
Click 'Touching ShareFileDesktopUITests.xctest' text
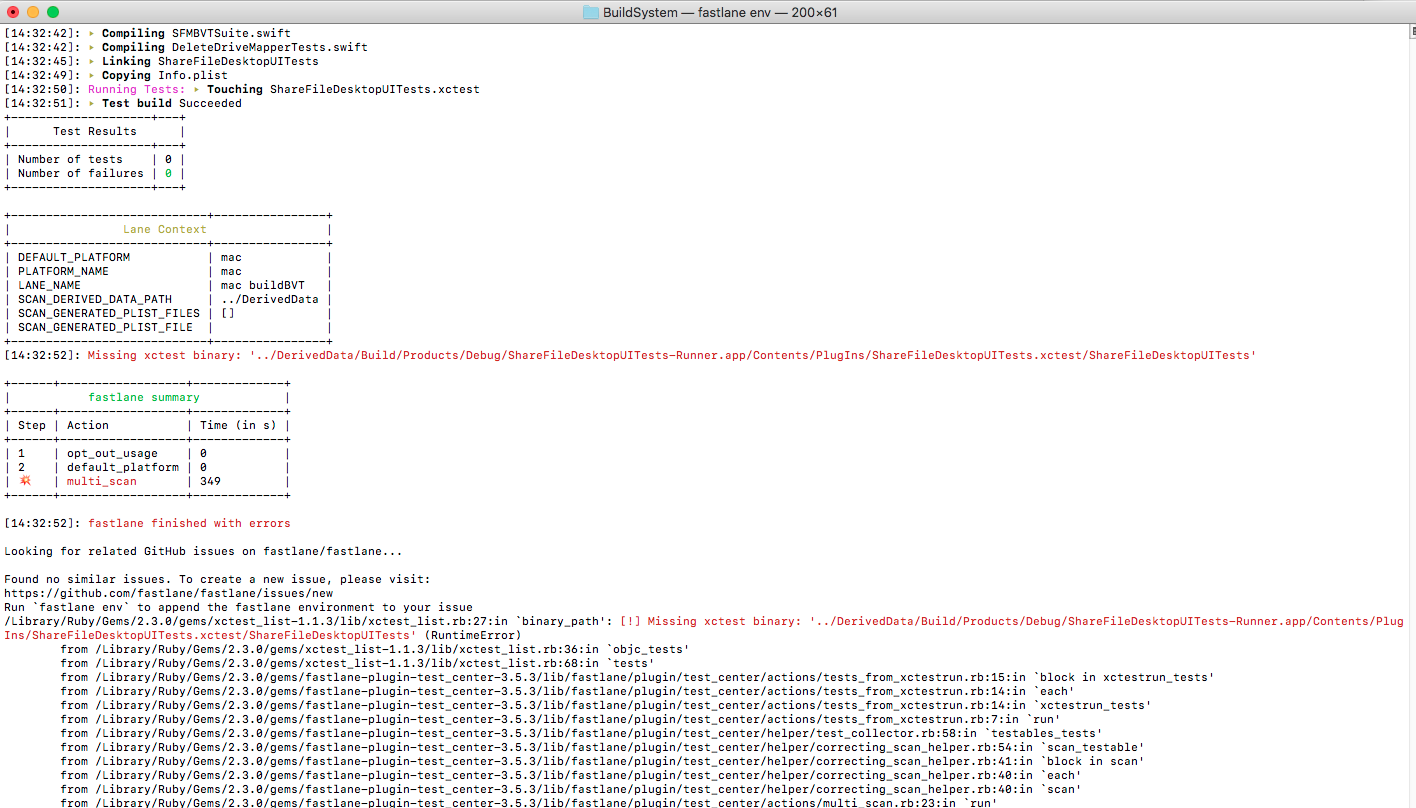(x=343, y=89)
